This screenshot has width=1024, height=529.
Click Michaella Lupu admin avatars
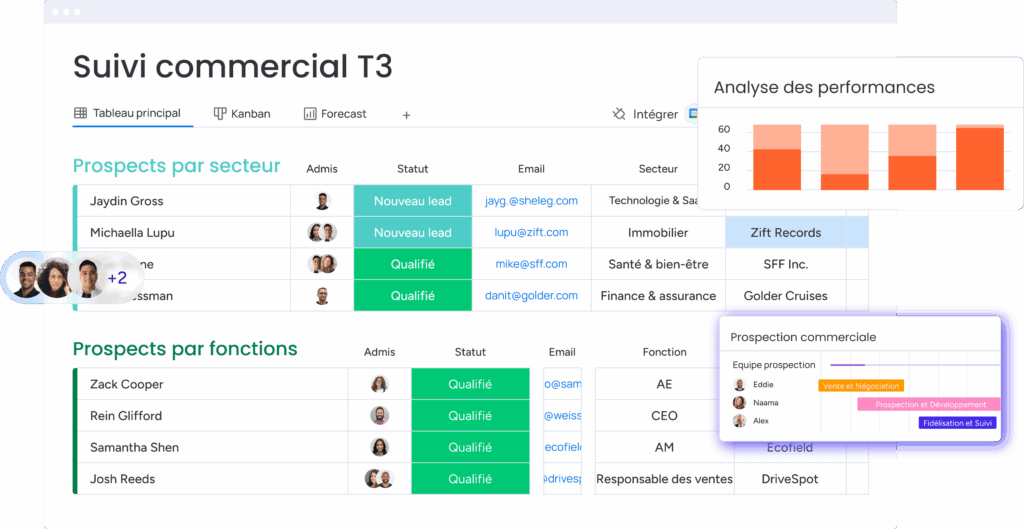coord(322,232)
